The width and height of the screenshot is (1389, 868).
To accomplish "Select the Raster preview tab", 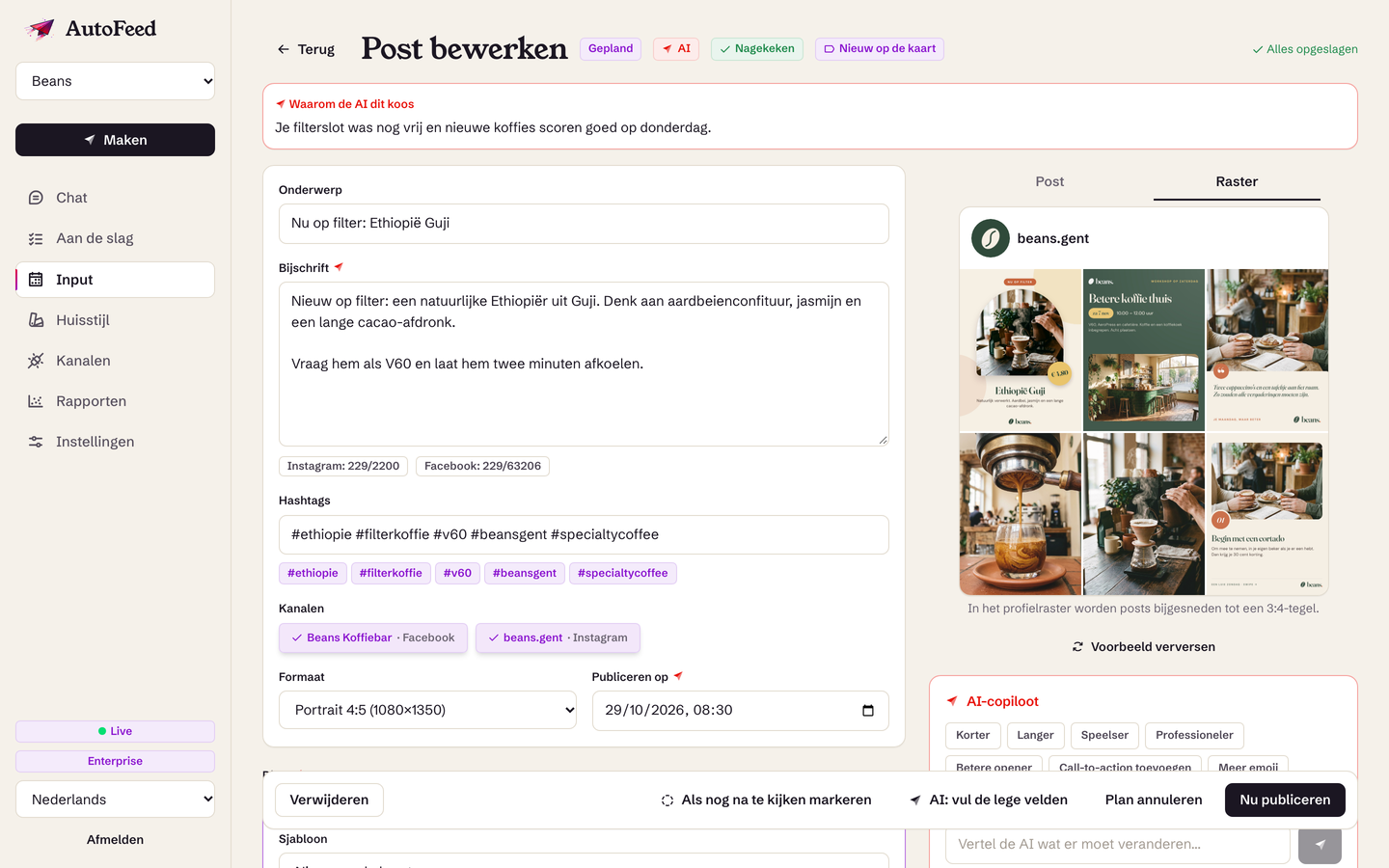I will coord(1237,182).
